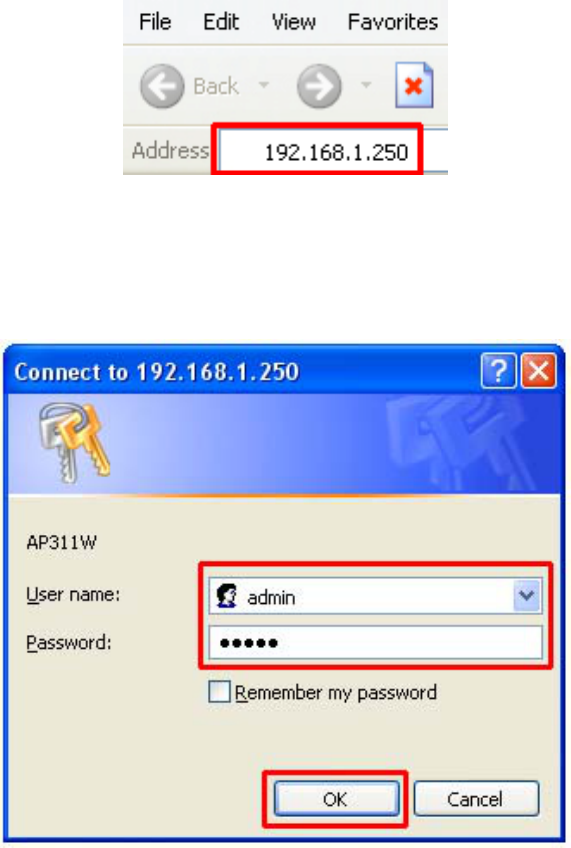The height and width of the screenshot is (848, 571).
Task: Expand the User name dropdown arrow
Action: [527, 596]
